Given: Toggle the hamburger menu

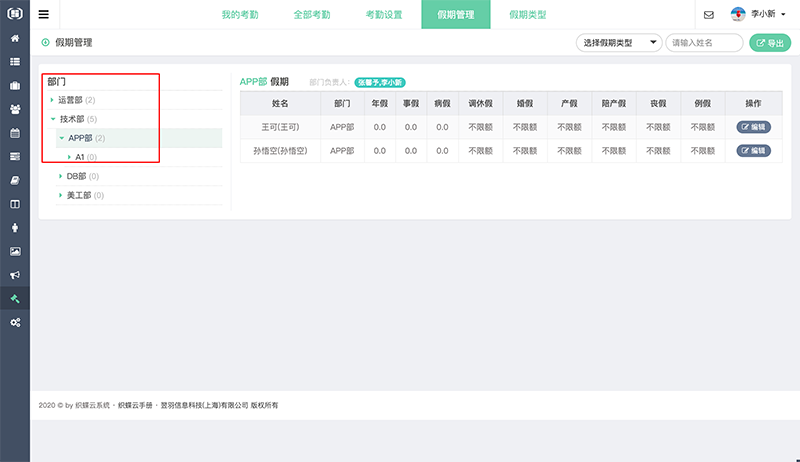Looking at the screenshot, I should coord(44,14).
